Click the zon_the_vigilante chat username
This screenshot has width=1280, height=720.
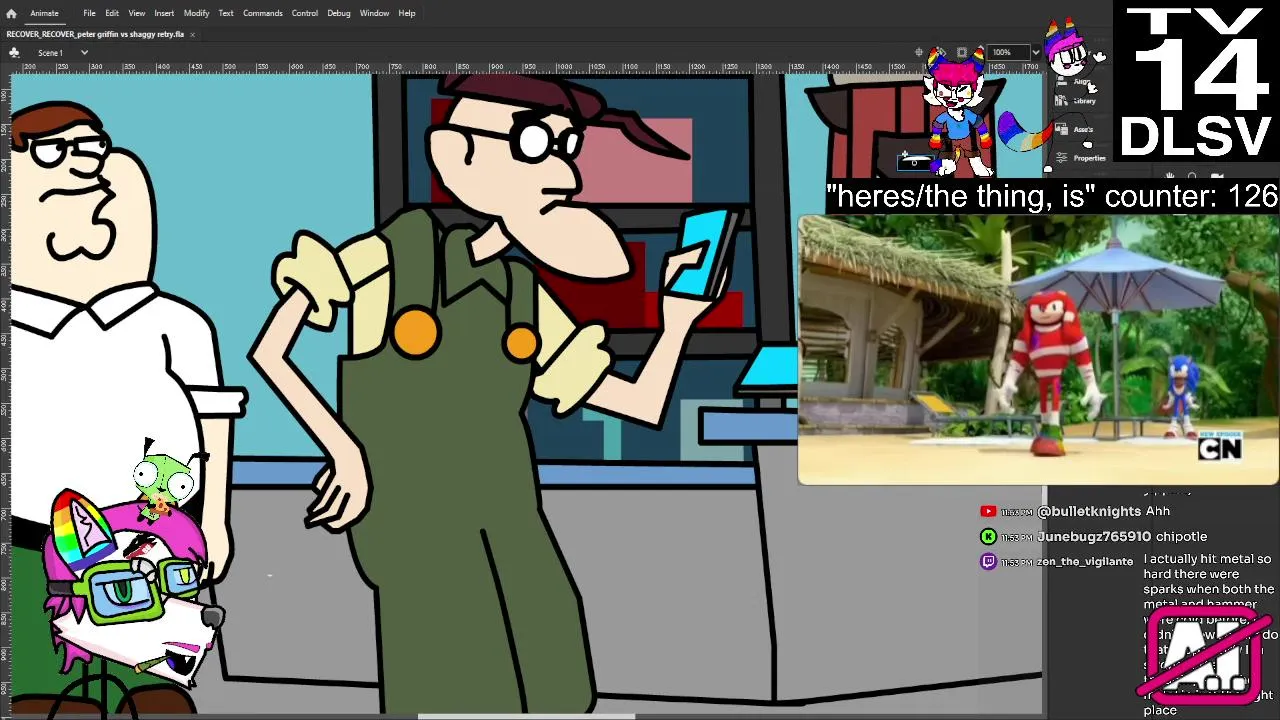tap(1085, 562)
